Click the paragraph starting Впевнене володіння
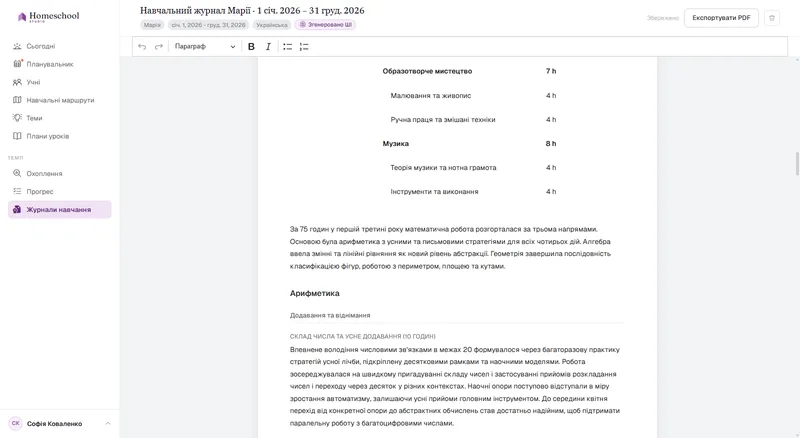The image size is (800, 438). pyautogui.click(x=455, y=386)
